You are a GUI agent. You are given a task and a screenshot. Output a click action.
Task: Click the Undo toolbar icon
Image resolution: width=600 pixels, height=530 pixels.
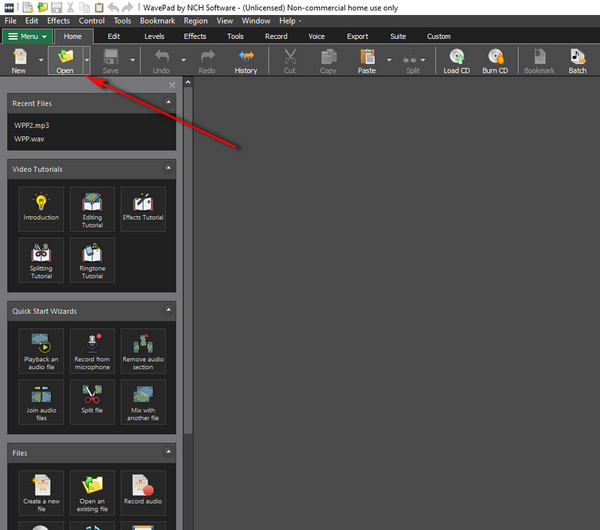pos(161,60)
